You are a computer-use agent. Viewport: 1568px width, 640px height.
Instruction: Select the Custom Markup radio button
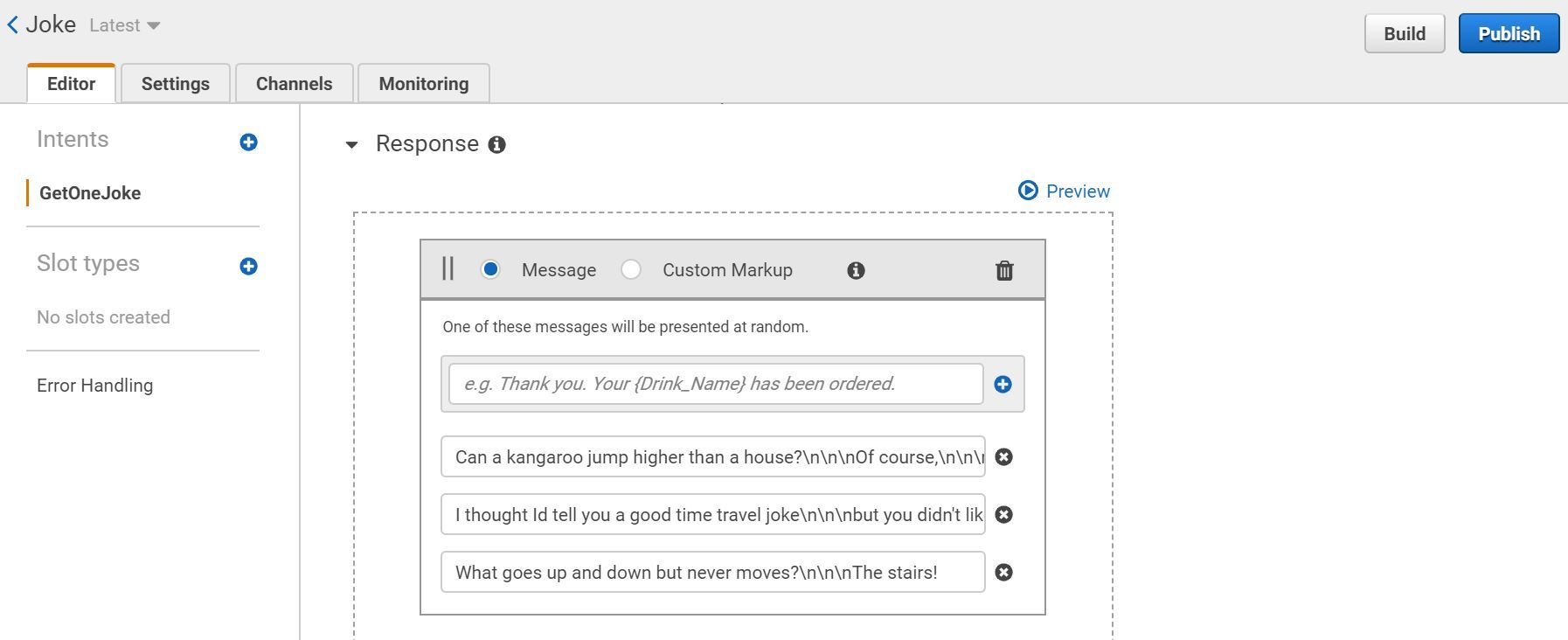[x=631, y=269]
